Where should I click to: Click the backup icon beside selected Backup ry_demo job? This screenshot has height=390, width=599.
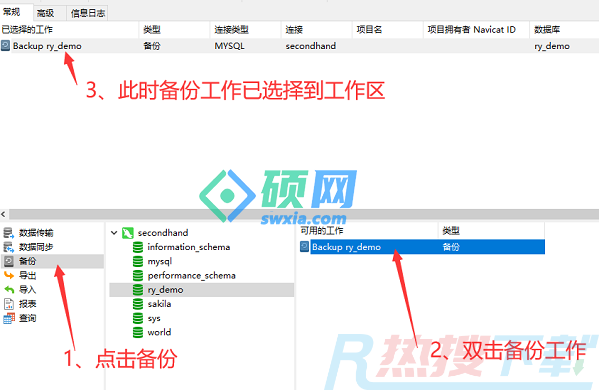click(5, 46)
